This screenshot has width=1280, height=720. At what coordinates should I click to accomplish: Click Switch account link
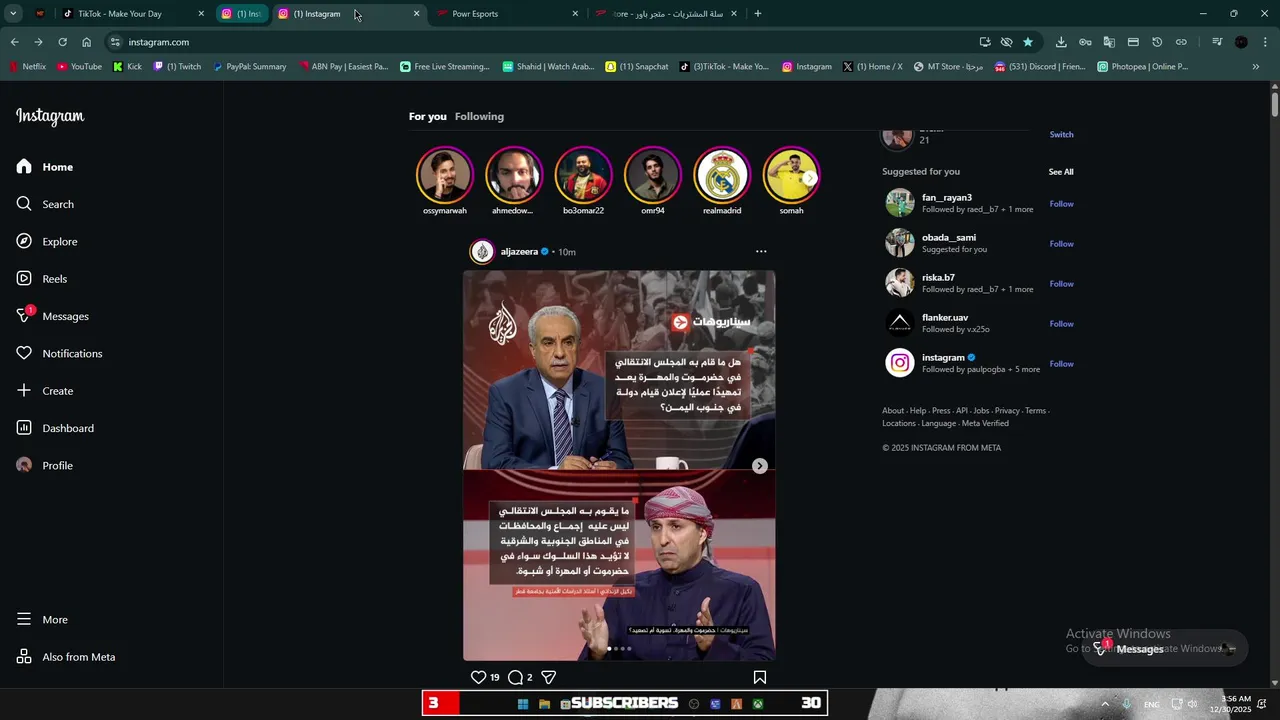1061,134
